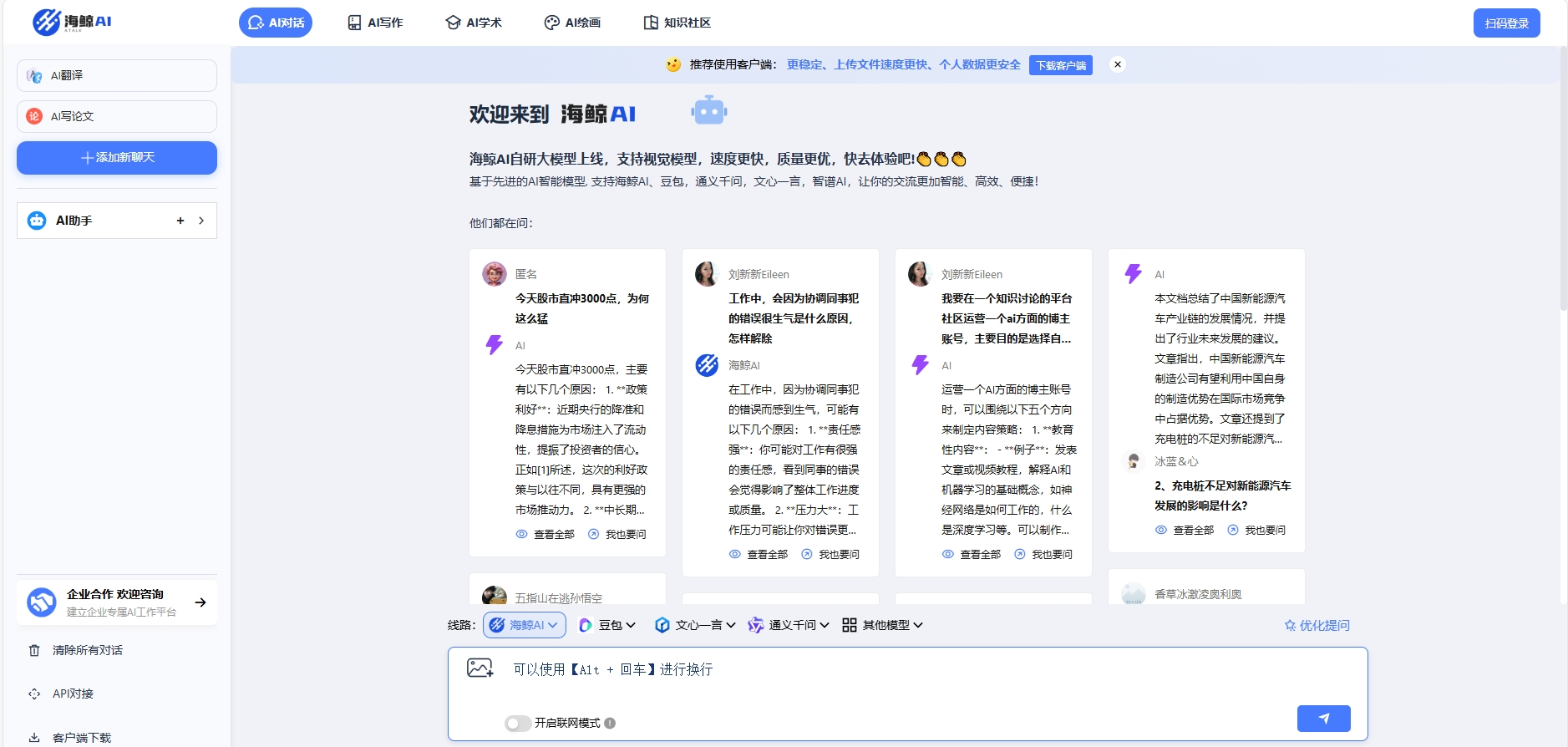This screenshot has width=1568, height=747.
Task: Open the 通义千问 model dropdown
Action: coord(789,625)
